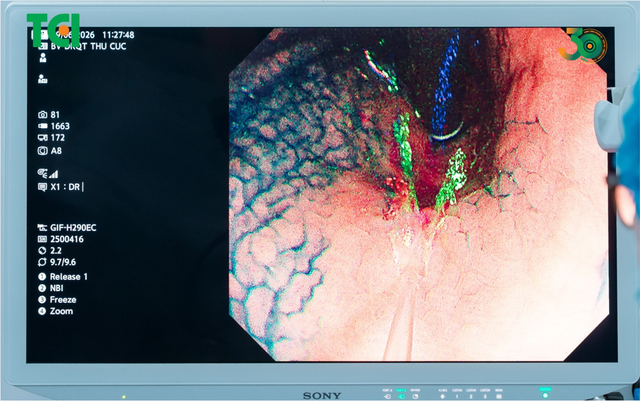Click the scope model GIF-H290EC text
The width and height of the screenshot is (640, 401).
click(x=73, y=227)
